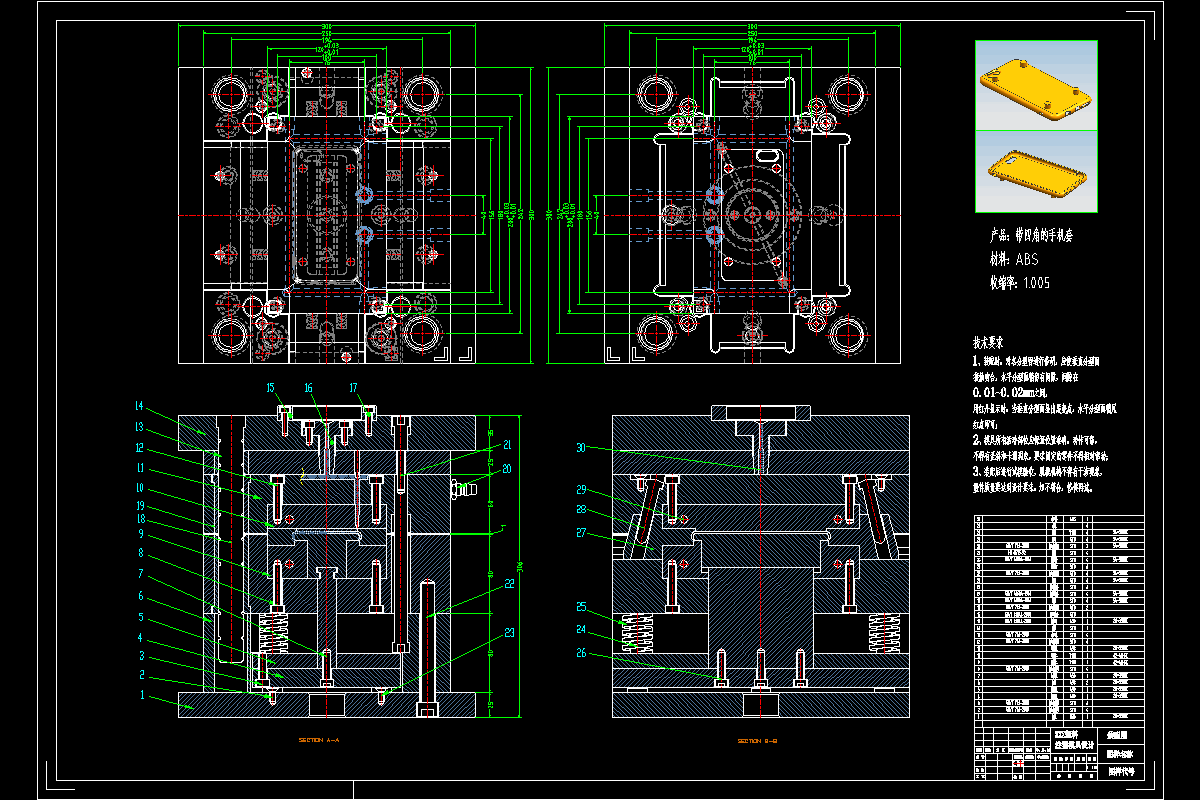Viewport: 1200px width, 800px height.
Task: Select the SECTION B-B label
Action: [x=755, y=741]
